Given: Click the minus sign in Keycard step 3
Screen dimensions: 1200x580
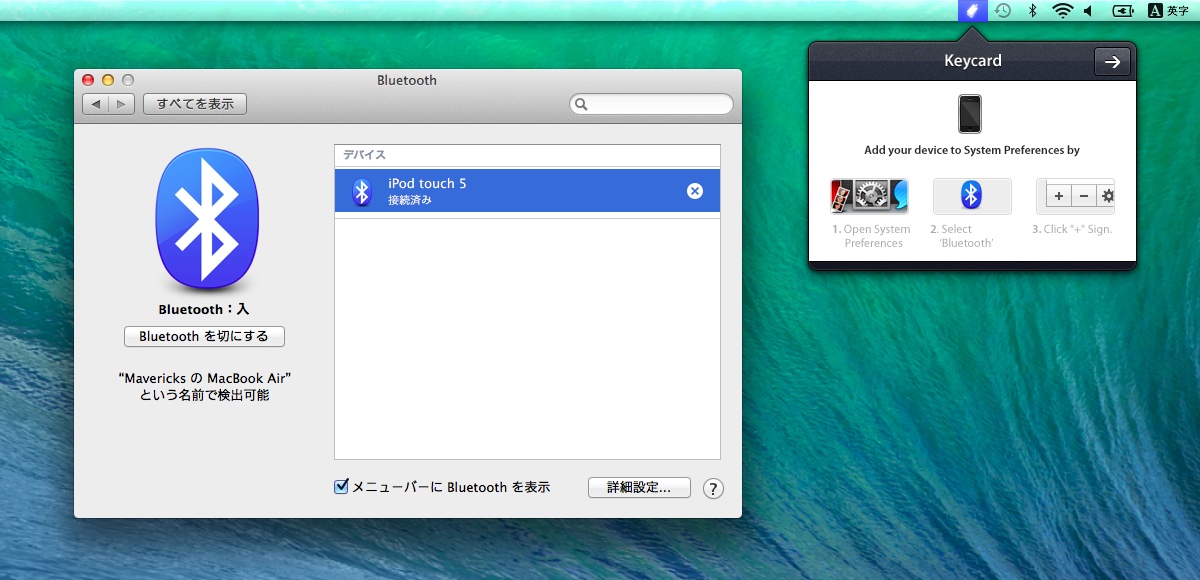Looking at the screenshot, I should 1084,197.
